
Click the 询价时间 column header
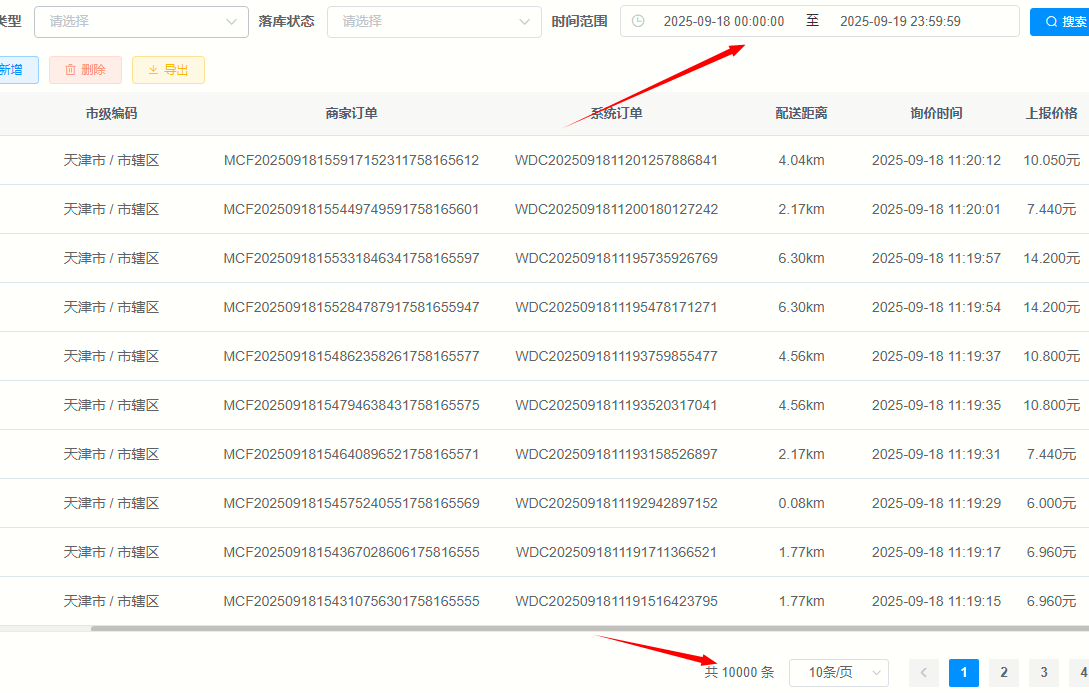(936, 113)
